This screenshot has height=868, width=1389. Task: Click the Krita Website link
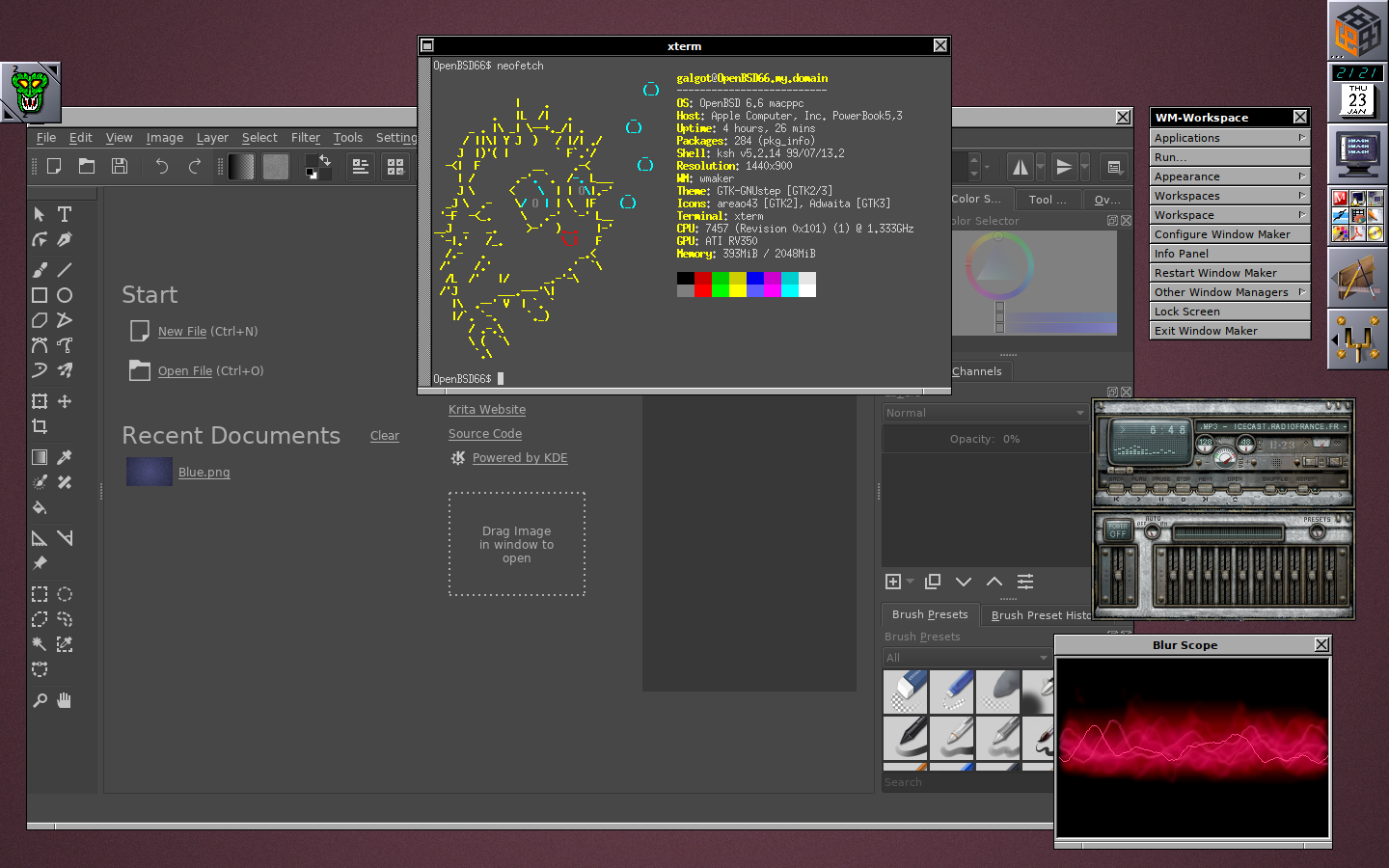(x=487, y=410)
